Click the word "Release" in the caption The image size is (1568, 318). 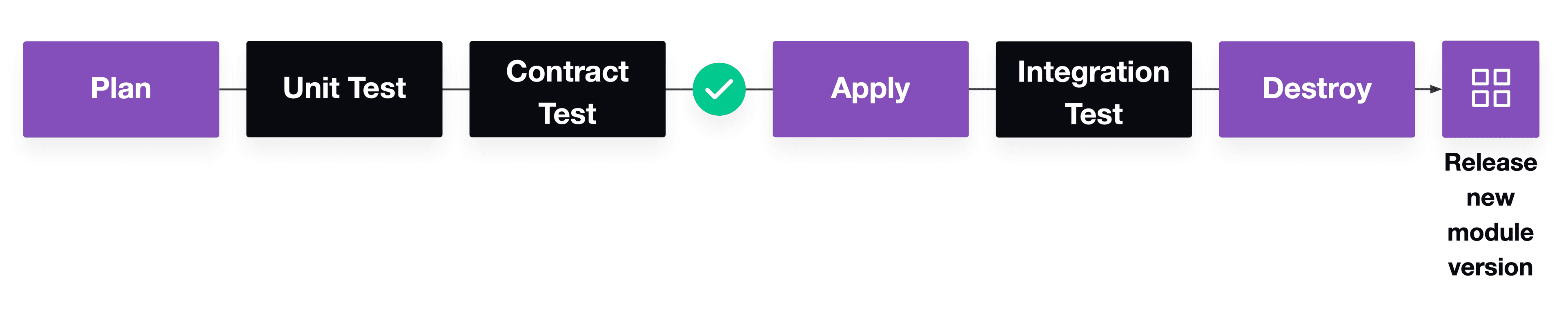tap(1490, 163)
